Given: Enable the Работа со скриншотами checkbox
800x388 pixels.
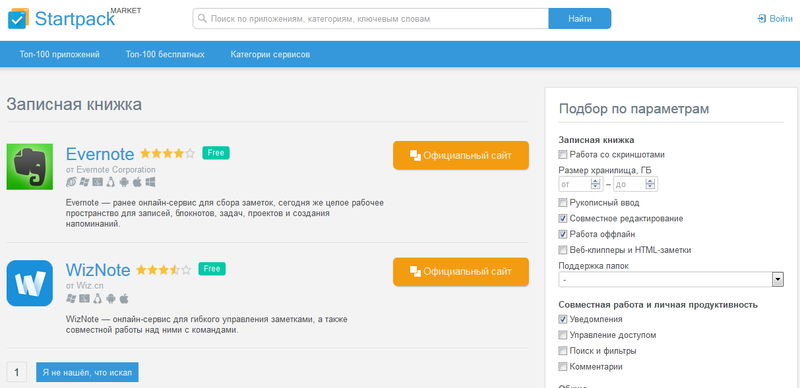Looking at the screenshot, I should click(x=563, y=155).
